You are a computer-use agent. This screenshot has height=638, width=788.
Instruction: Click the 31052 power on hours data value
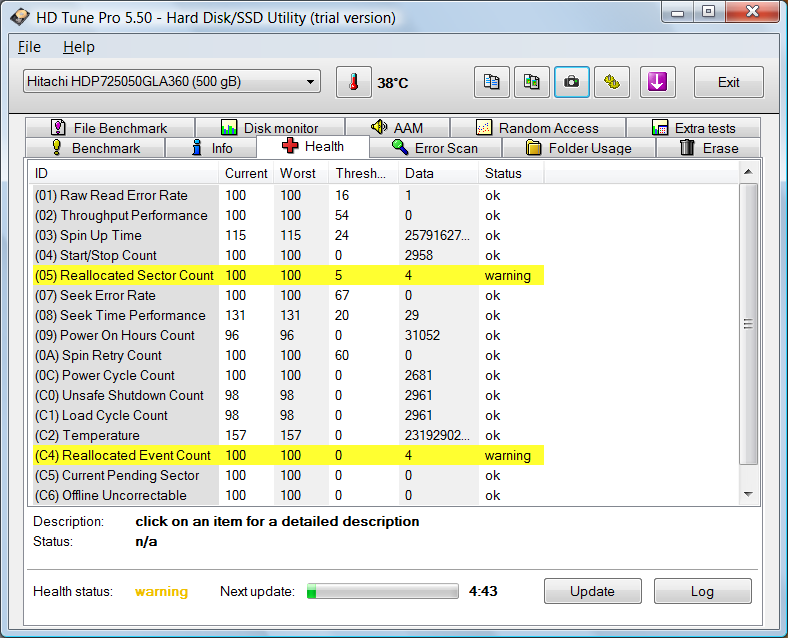[422, 336]
